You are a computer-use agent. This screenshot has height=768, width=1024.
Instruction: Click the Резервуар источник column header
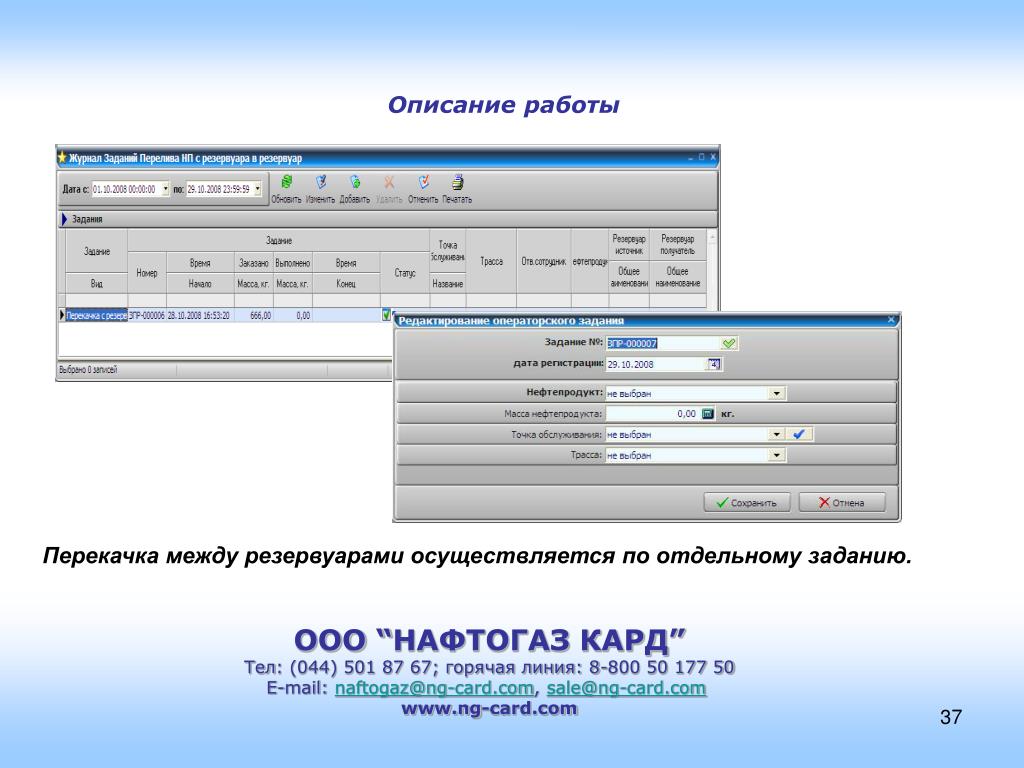tap(629, 244)
